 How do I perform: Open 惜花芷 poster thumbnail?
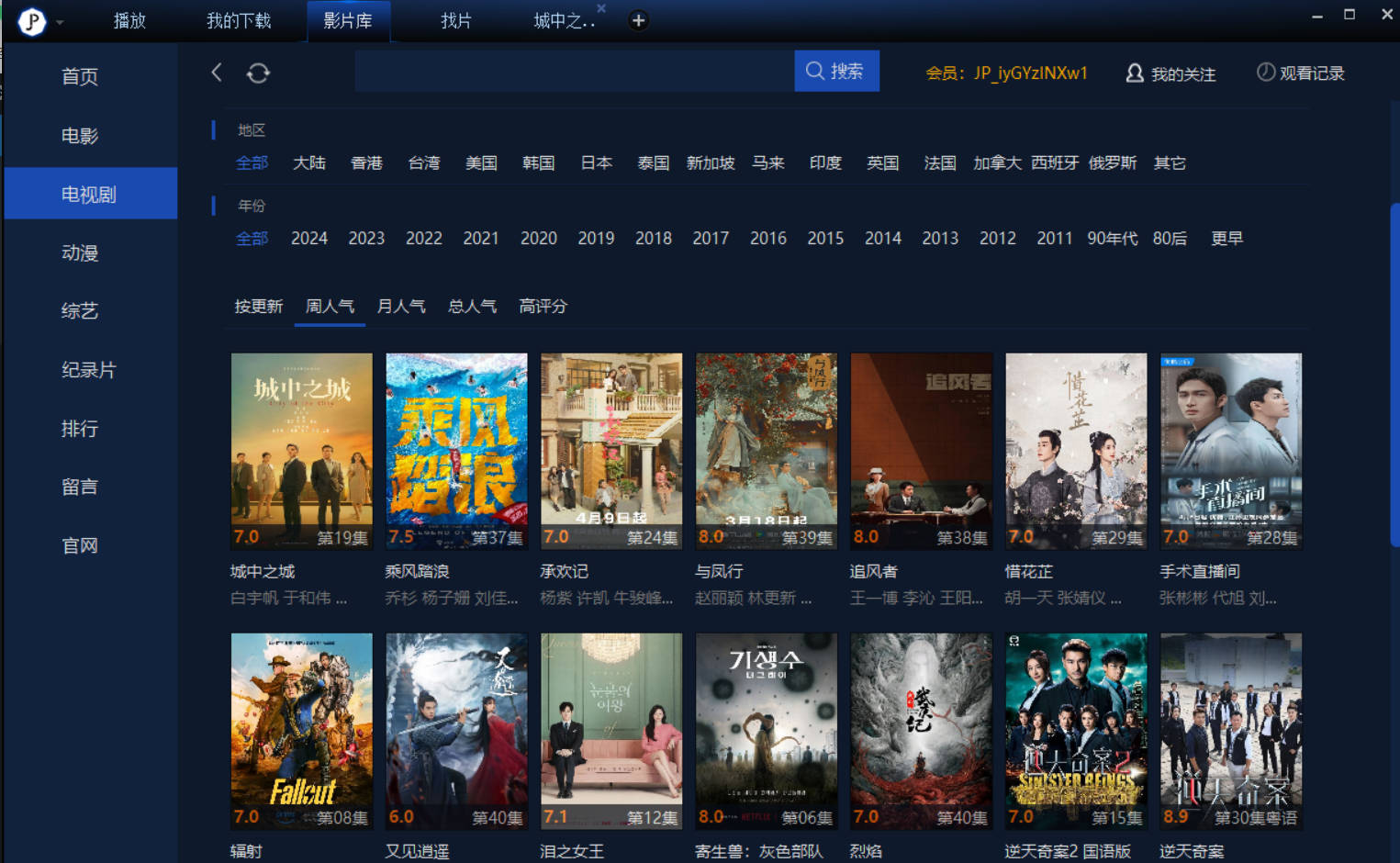(1077, 451)
